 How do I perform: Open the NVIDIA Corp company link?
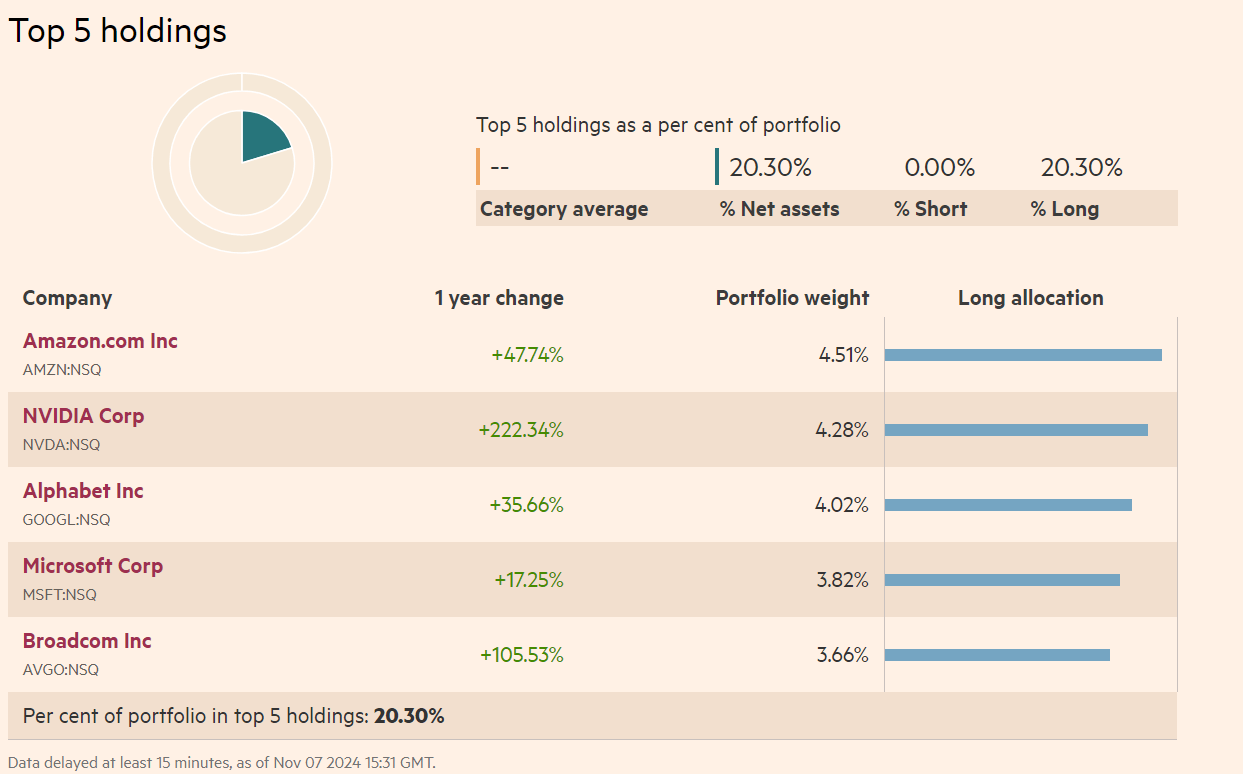click(x=83, y=416)
